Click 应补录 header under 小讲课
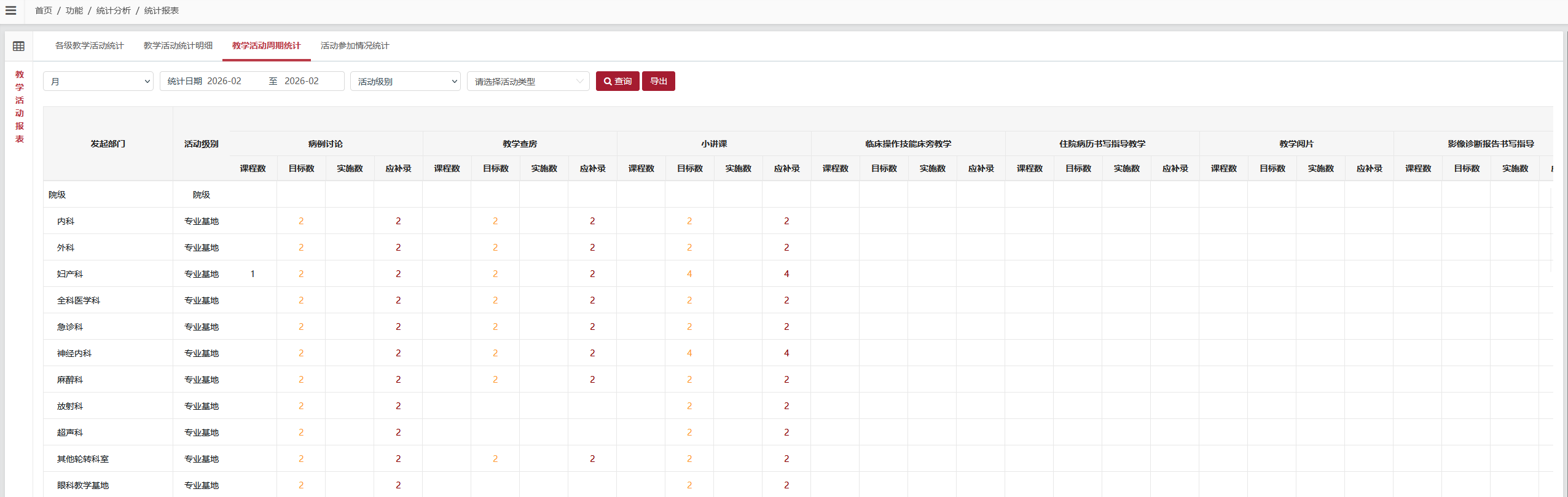This screenshot has width=1568, height=497. [787, 168]
